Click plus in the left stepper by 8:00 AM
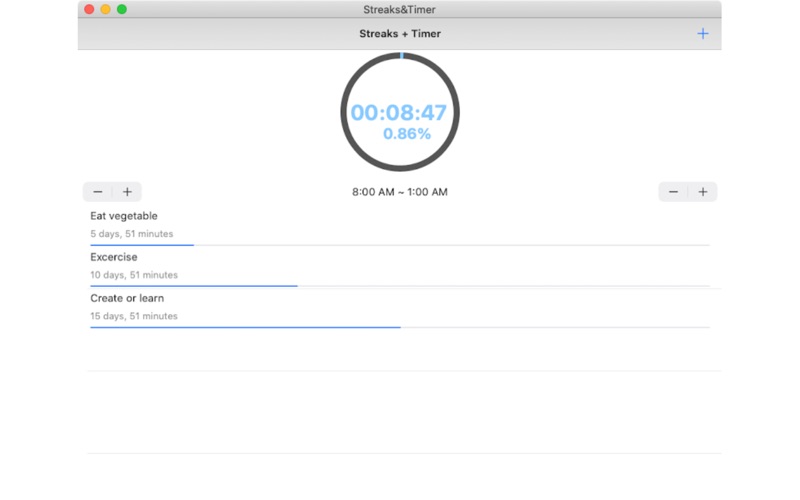The image size is (800, 500). click(x=127, y=192)
